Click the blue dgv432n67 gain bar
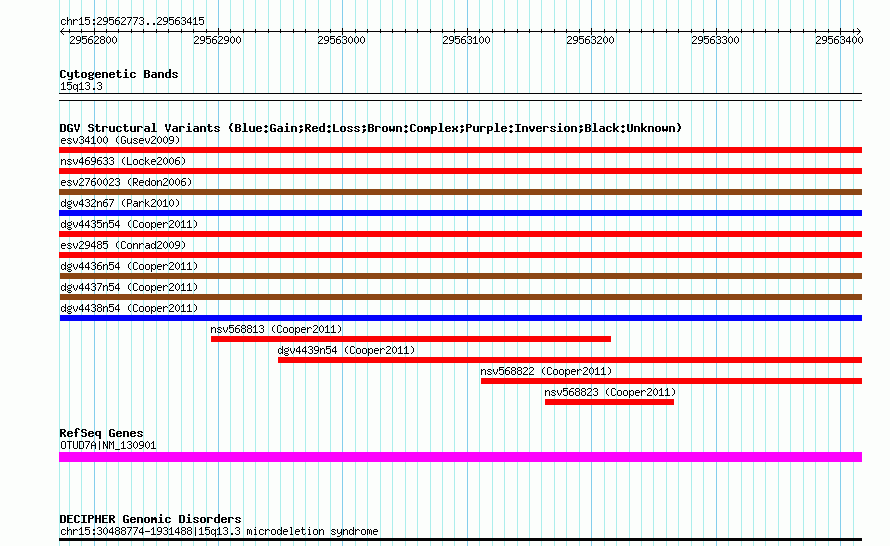This screenshot has width=890, height=546. click(460, 213)
